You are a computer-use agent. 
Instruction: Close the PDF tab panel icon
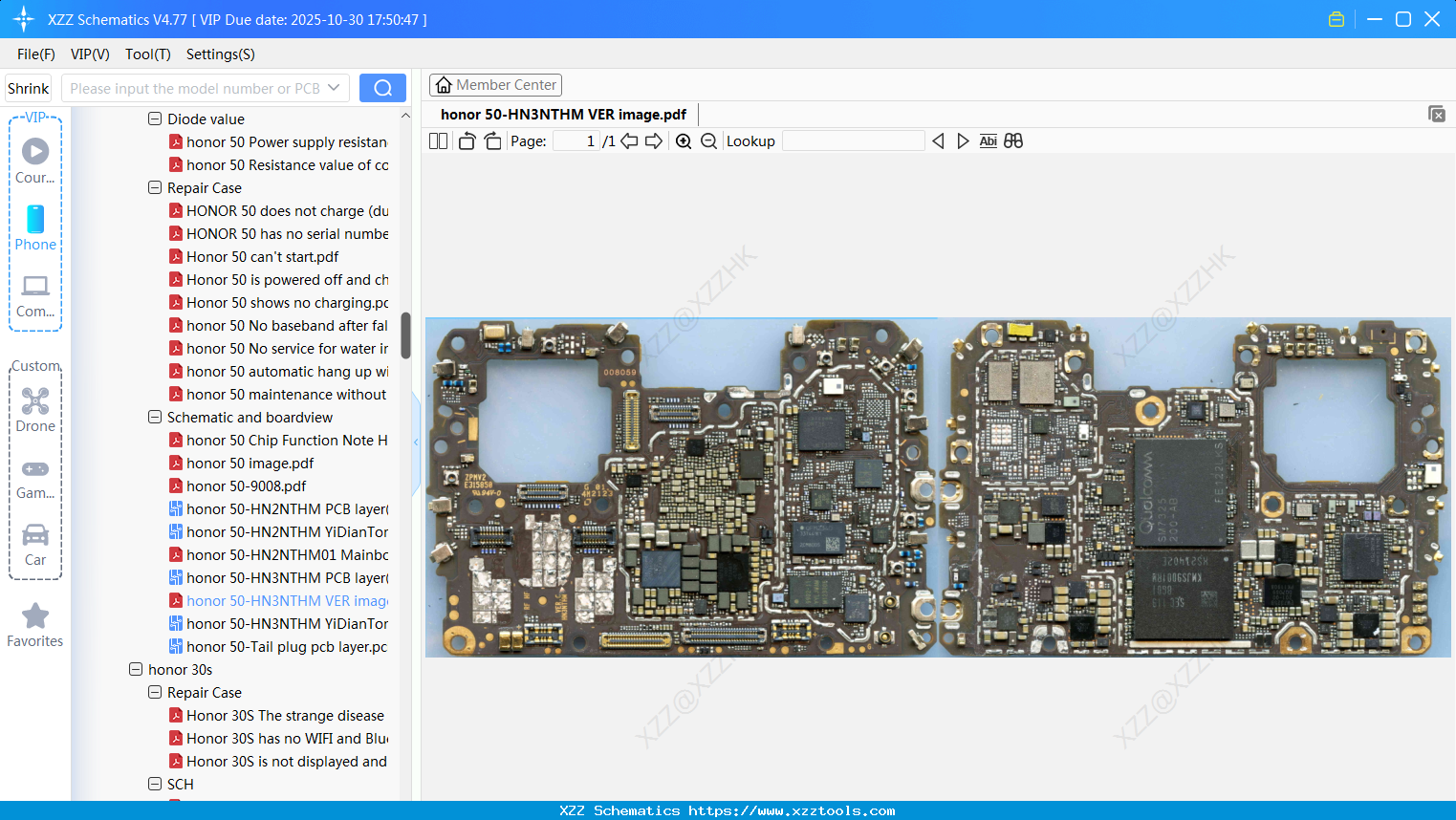coord(1436,114)
